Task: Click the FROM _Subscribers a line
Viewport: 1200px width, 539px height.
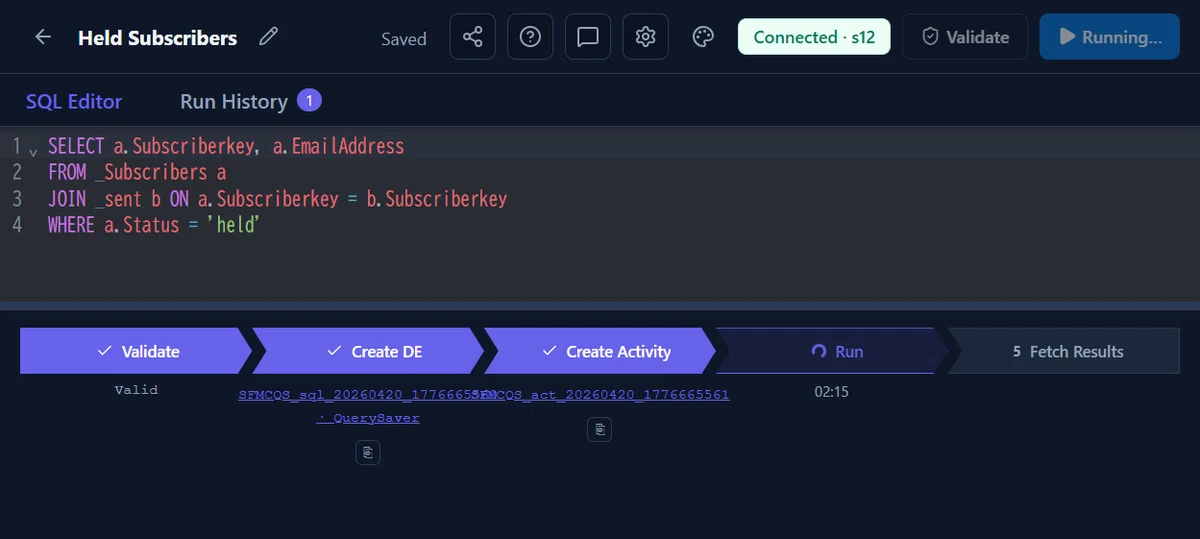Action: point(137,172)
